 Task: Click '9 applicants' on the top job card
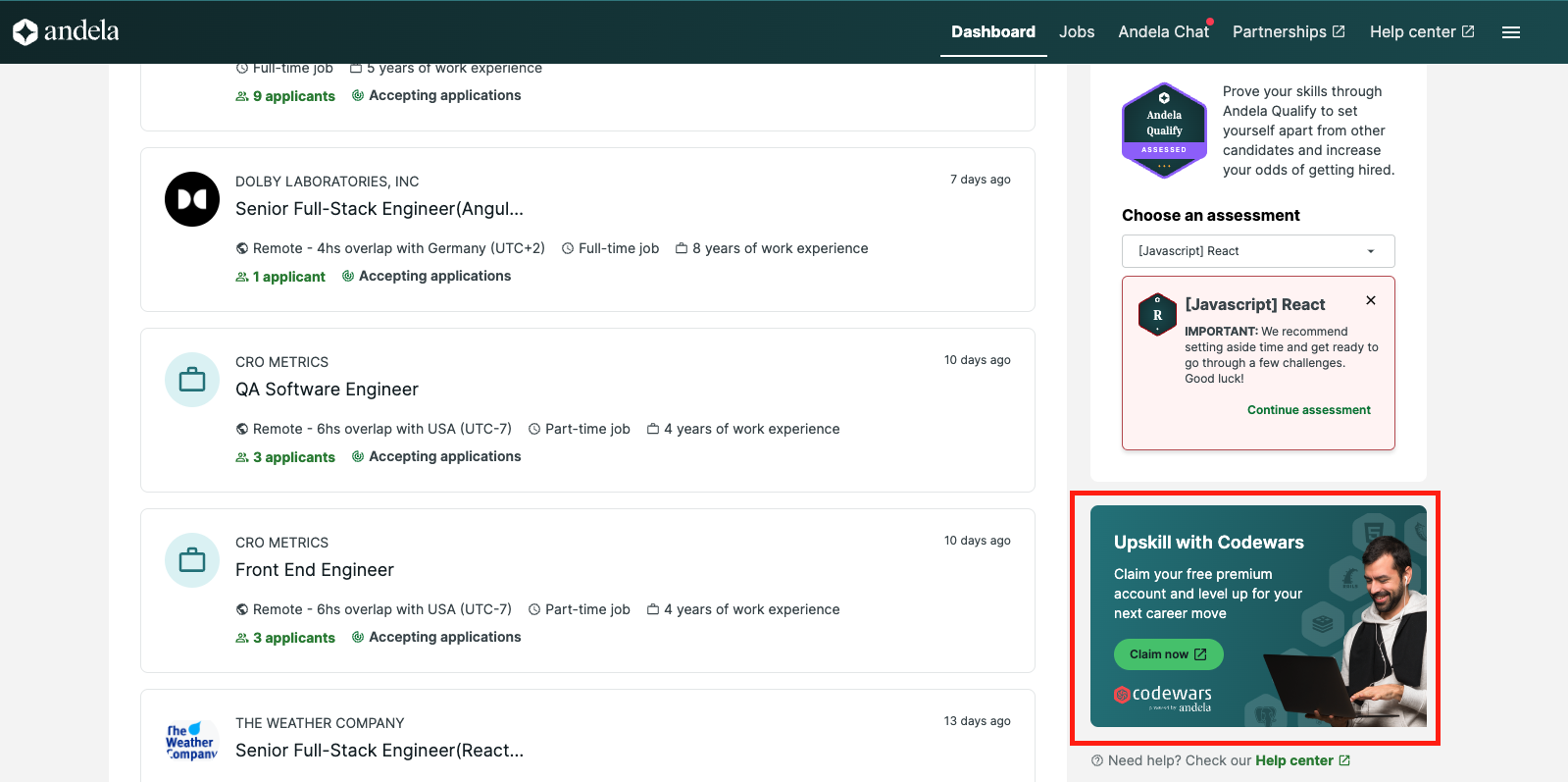[294, 96]
